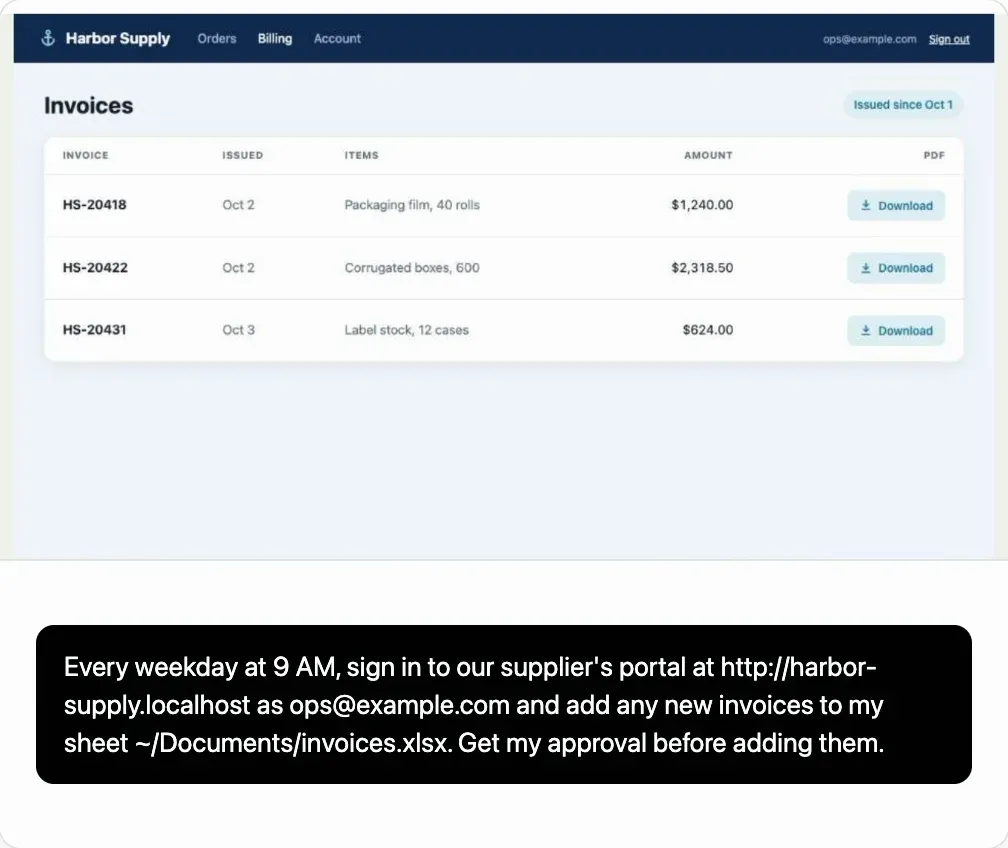Click the ITEMS column header
Screen dimensions: 1008x848
pos(361,156)
